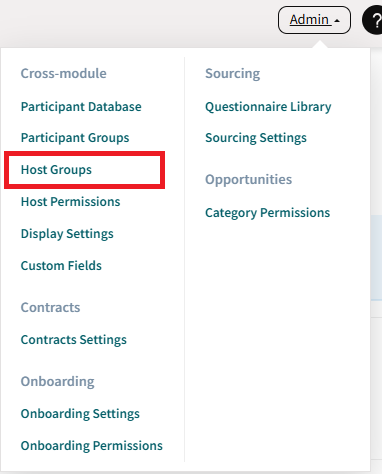Open the Questionnaire Library

tap(268, 107)
